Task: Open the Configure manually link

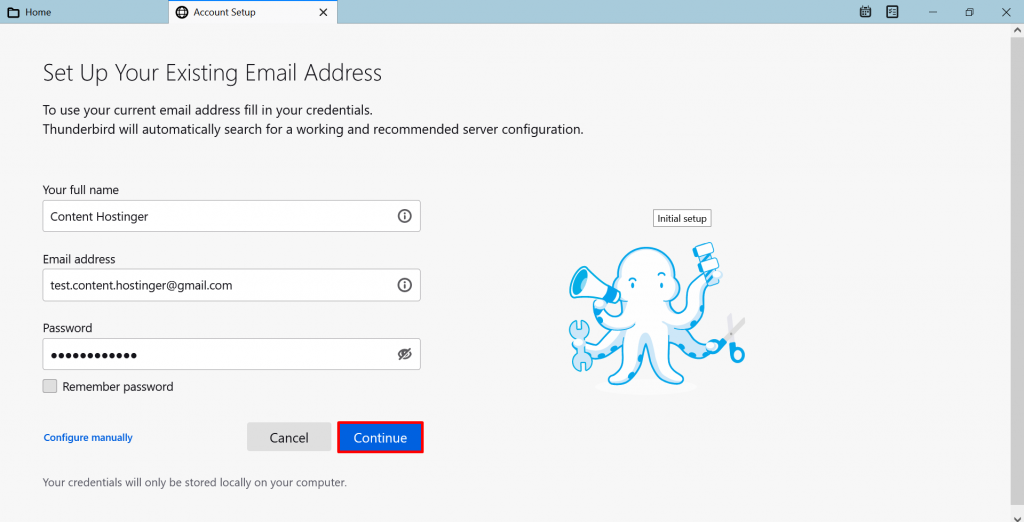Action: point(88,438)
